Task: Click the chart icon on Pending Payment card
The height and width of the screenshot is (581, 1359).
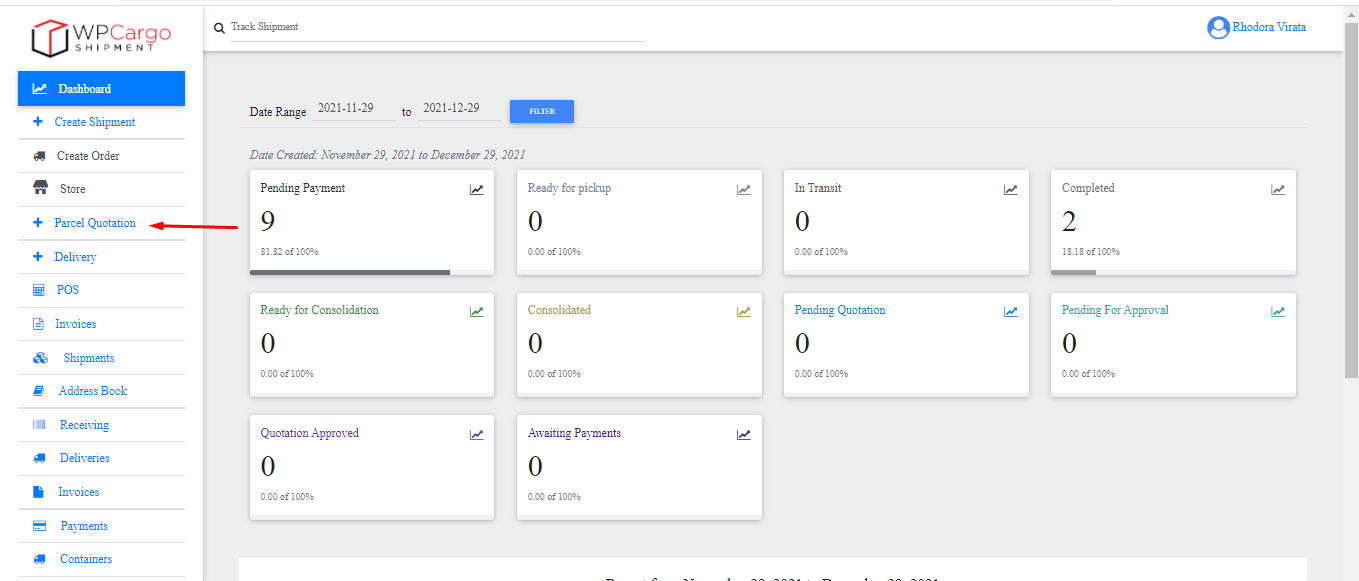Action: click(476, 190)
